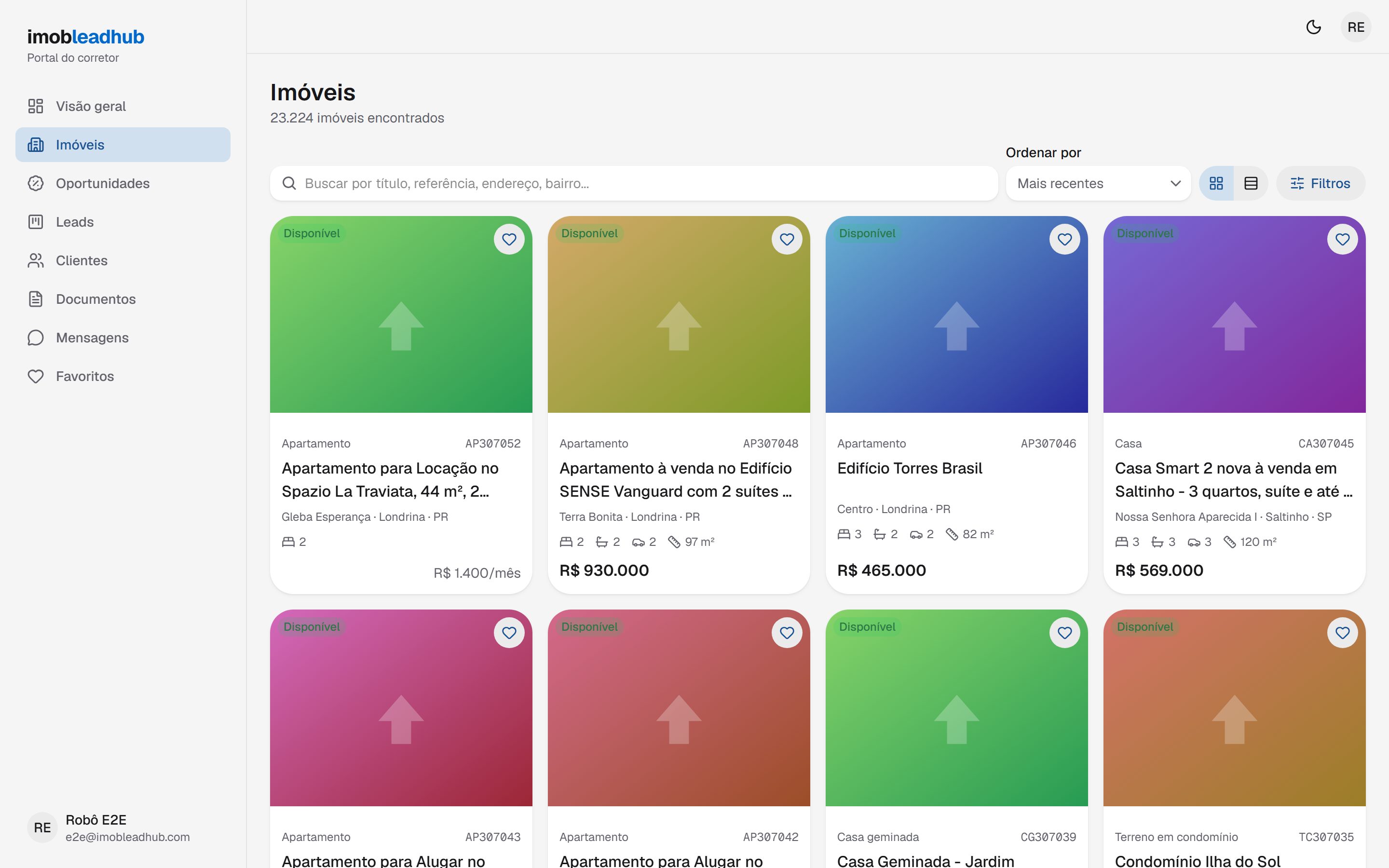Open olive thumbnail of AP307048 listing
Image resolution: width=1389 pixels, height=868 pixels.
(x=679, y=314)
